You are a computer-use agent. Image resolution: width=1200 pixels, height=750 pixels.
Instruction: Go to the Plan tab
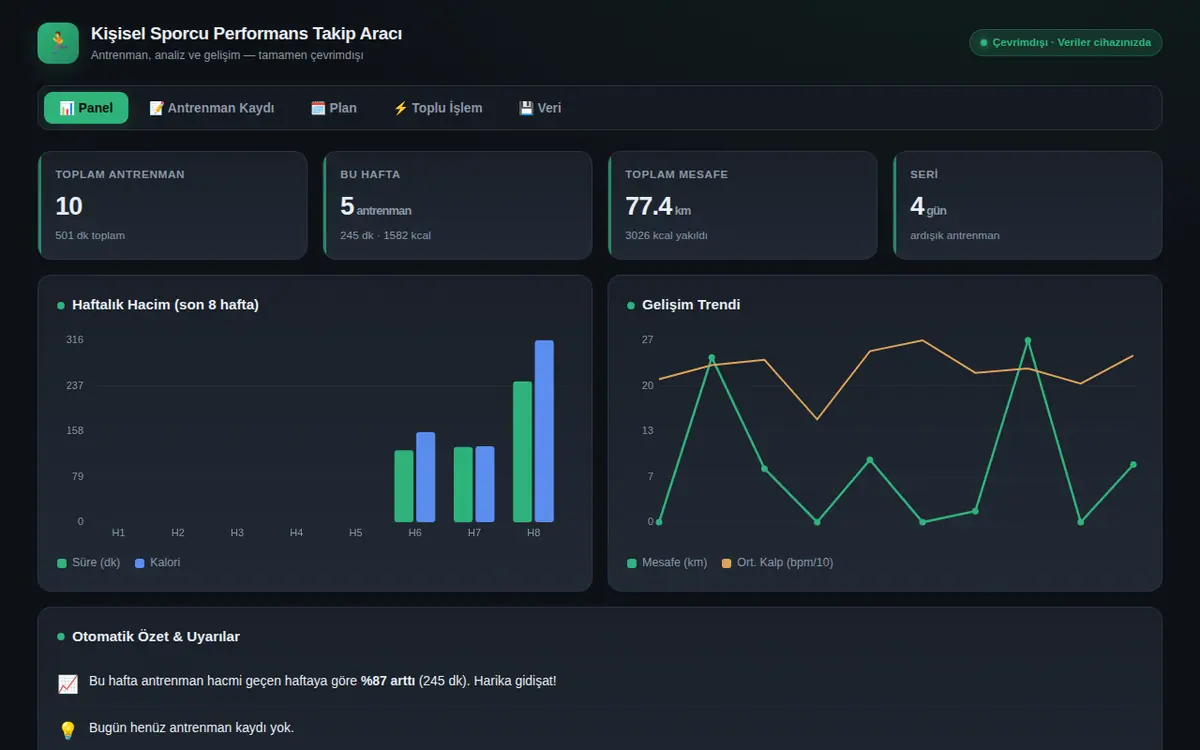coord(334,108)
